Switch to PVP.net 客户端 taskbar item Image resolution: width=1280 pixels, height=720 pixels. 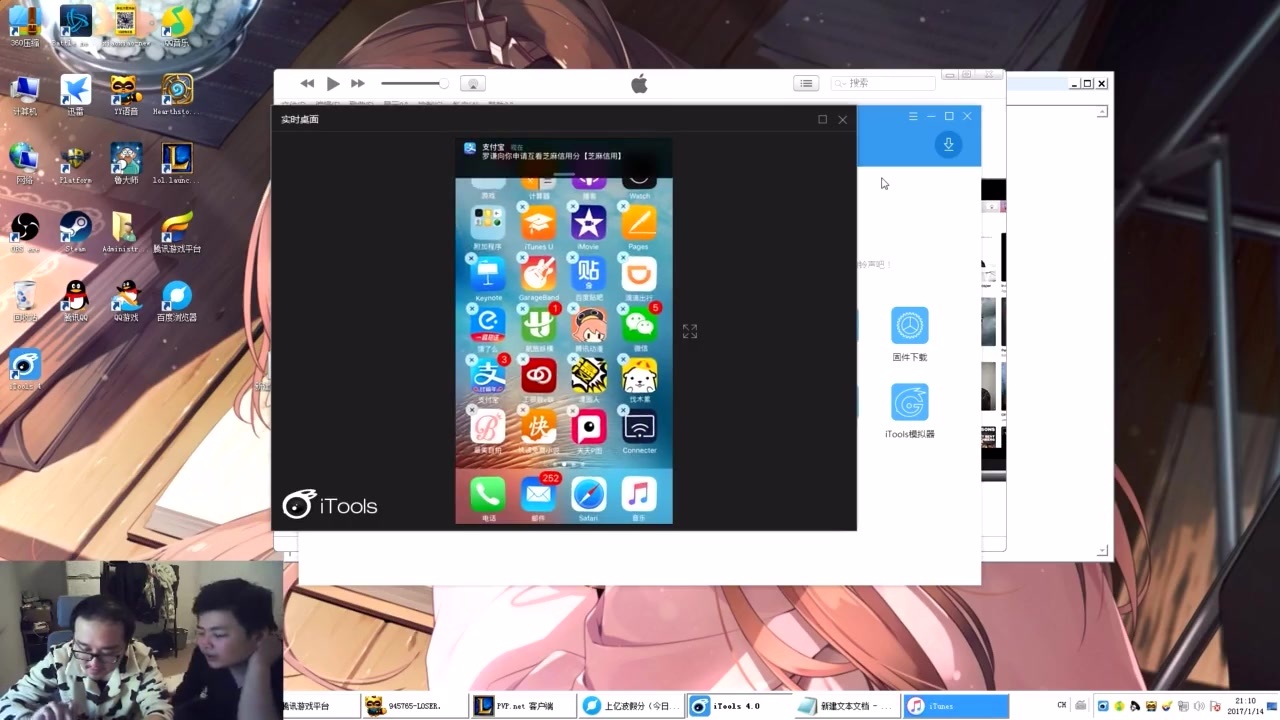tap(522, 706)
